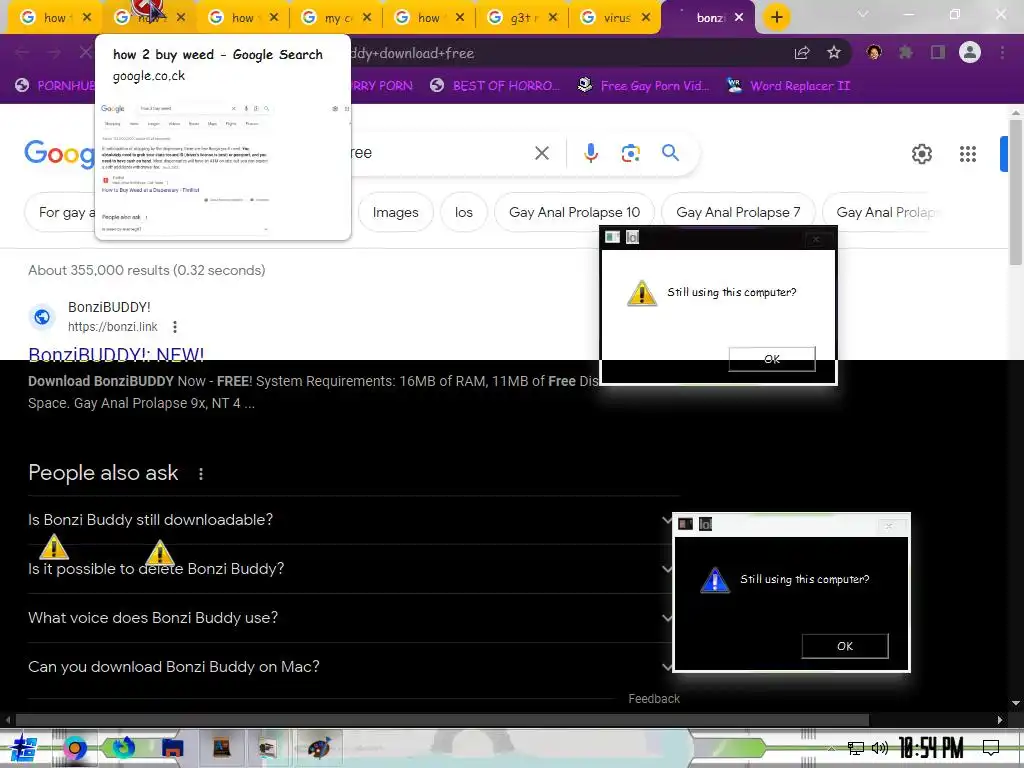Click the Google logo
This screenshot has width=1024, height=768.
pyautogui.click(x=59, y=154)
